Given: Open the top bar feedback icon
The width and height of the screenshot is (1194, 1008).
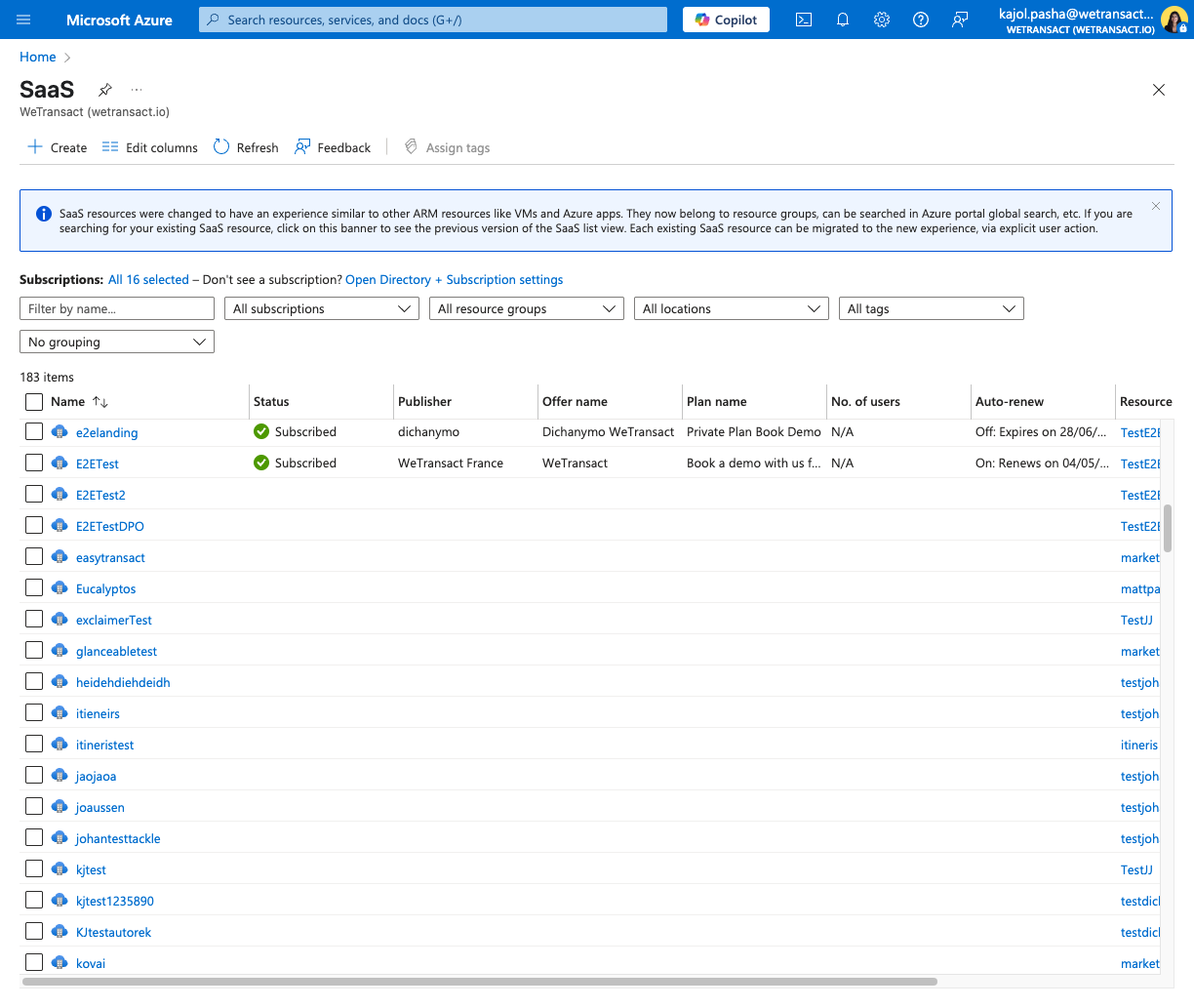Looking at the screenshot, I should coord(960,20).
